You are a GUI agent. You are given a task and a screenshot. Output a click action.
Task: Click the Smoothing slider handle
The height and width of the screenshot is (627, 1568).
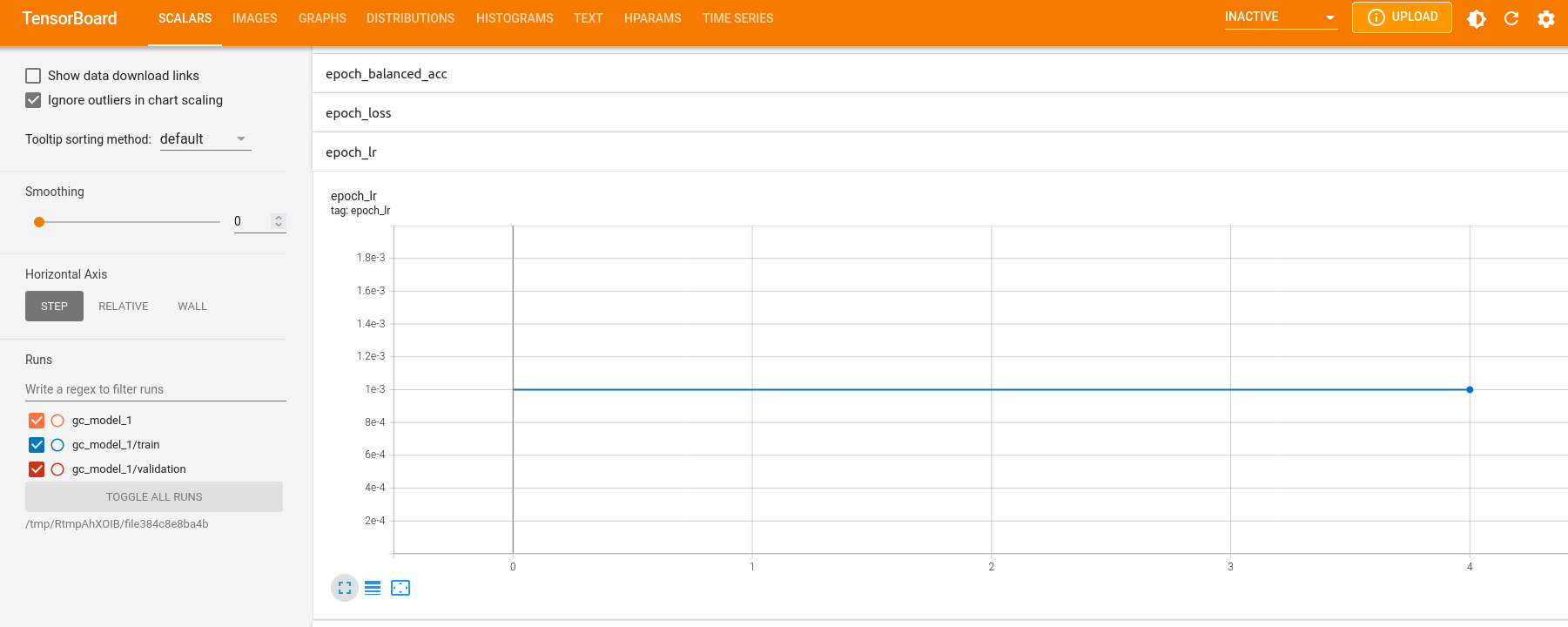point(39,222)
